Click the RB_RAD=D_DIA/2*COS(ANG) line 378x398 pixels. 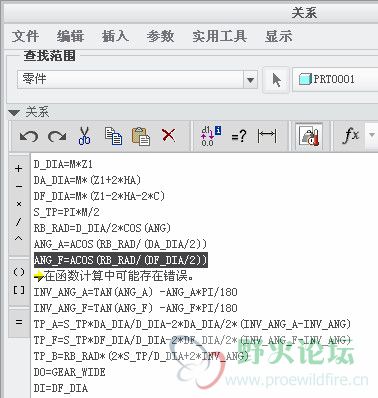pyautogui.click(x=102, y=228)
